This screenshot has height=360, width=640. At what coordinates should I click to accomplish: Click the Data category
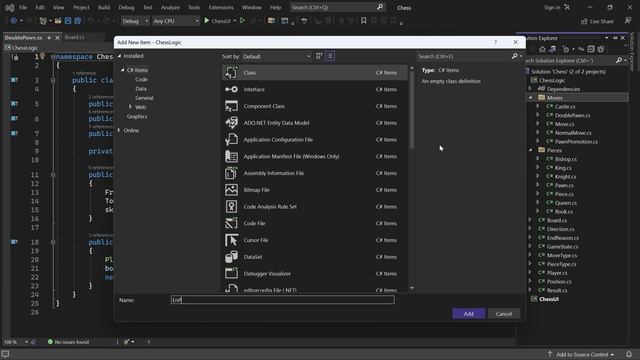(x=141, y=89)
